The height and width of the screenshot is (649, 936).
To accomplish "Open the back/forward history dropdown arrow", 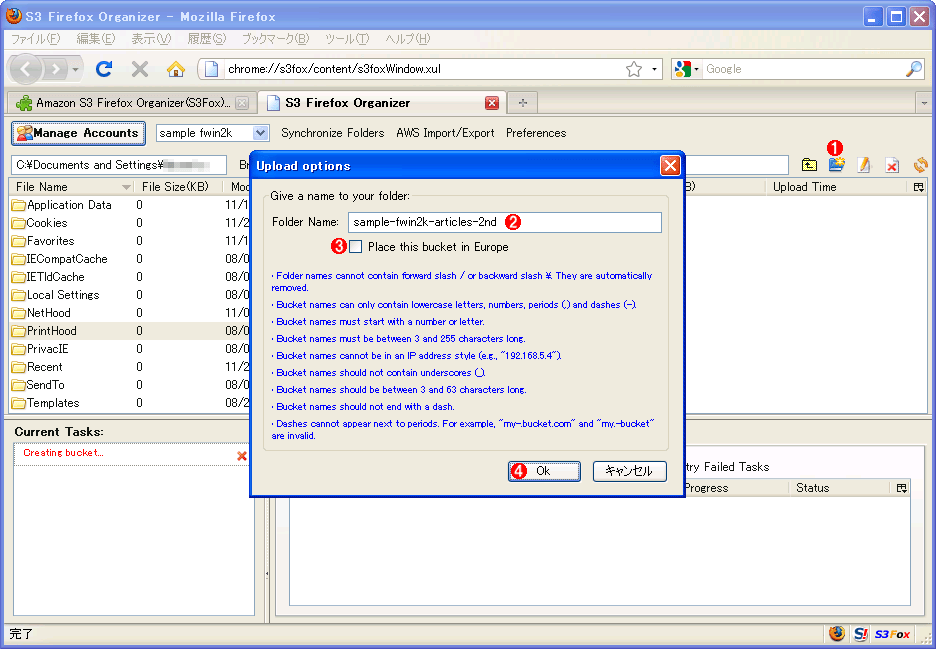I will coord(75,69).
